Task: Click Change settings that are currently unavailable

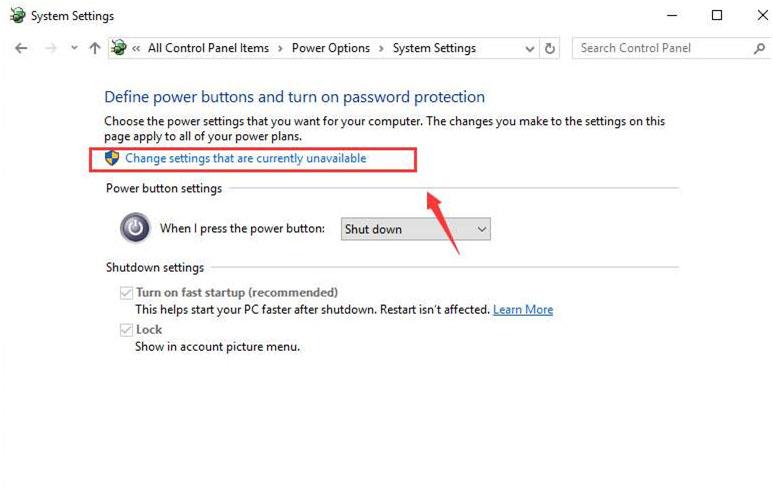Action: pos(245,158)
